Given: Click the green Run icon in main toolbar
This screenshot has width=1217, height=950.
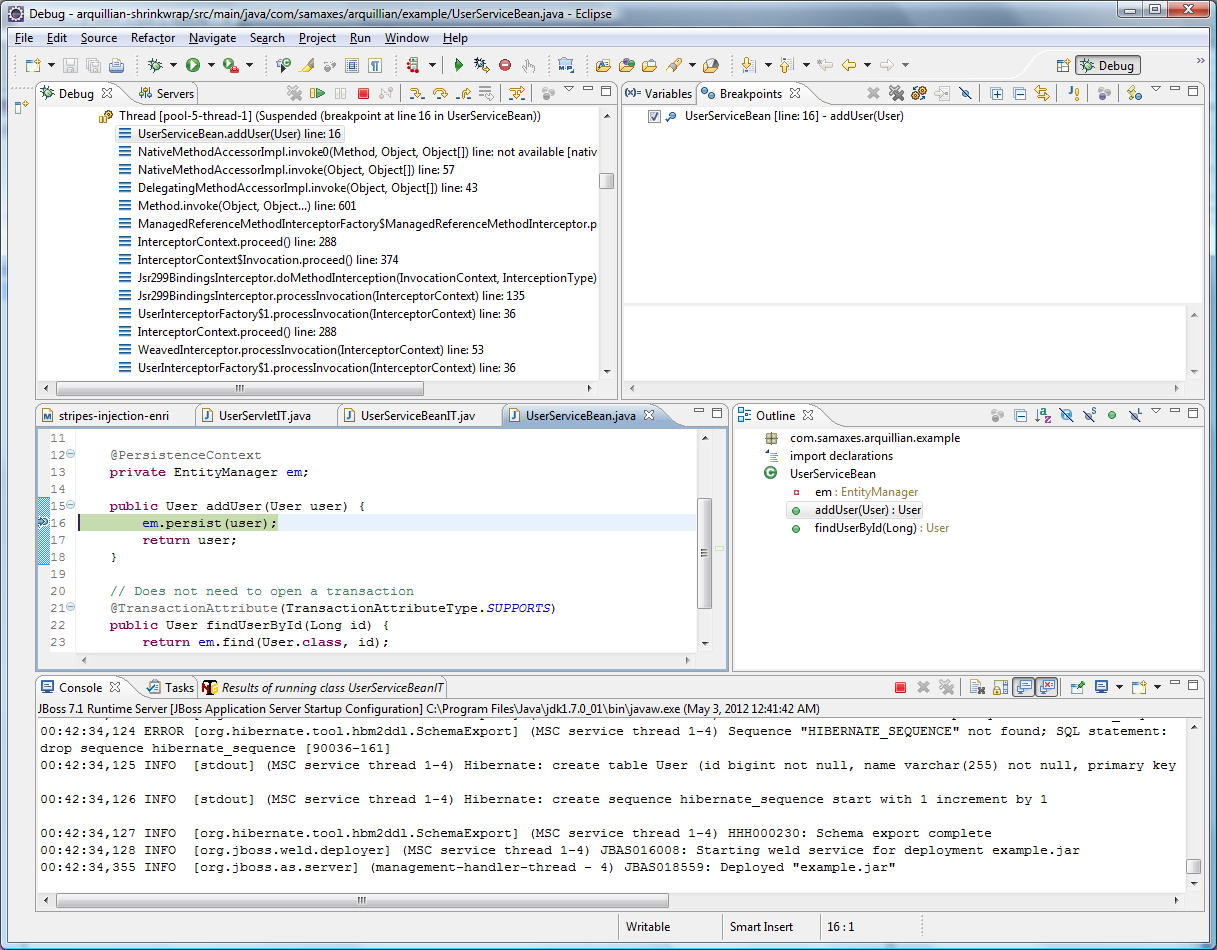Looking at the screenshot, I should coord(192,65).
